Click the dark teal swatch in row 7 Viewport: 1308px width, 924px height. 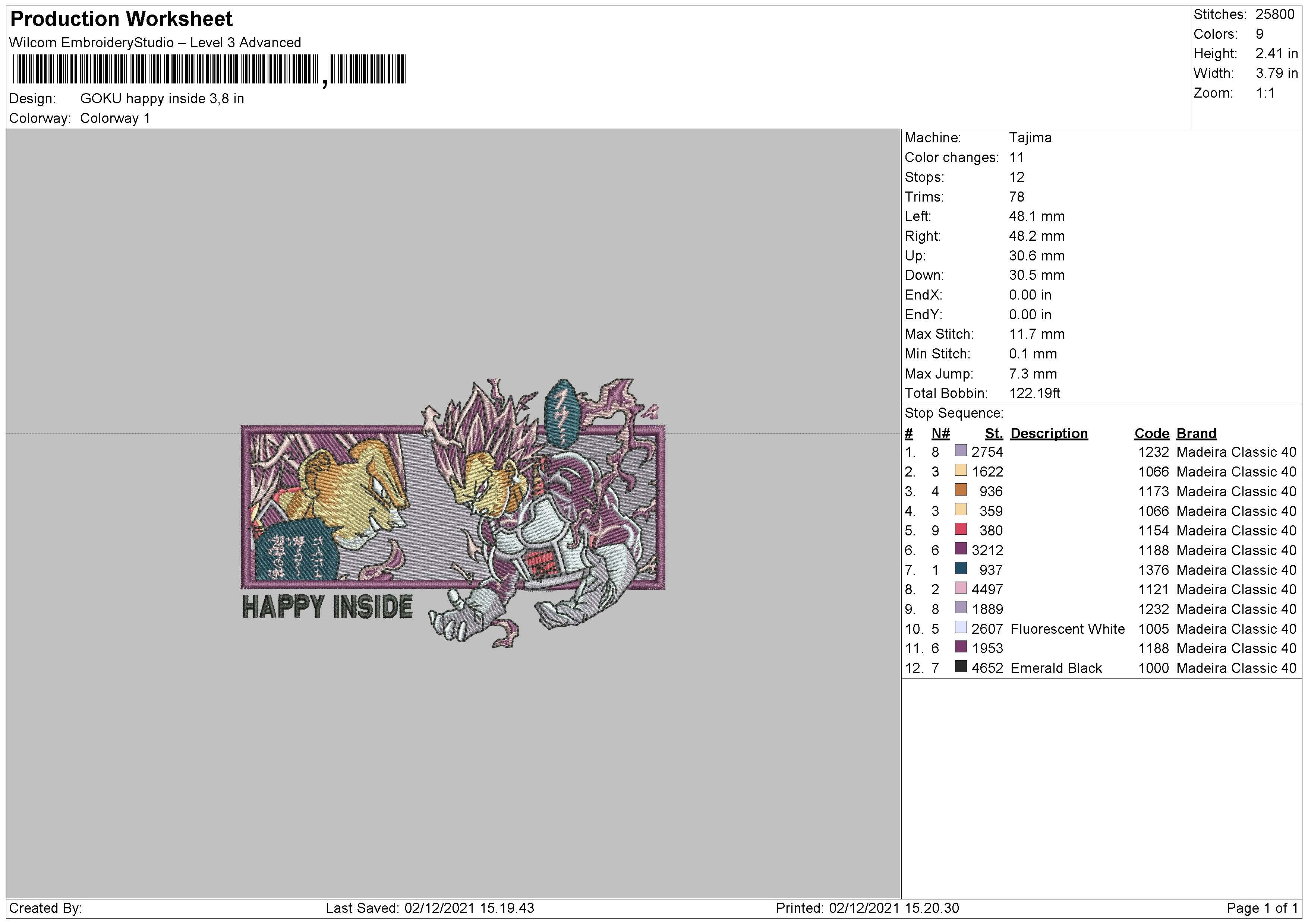click(x=961, y=568)
